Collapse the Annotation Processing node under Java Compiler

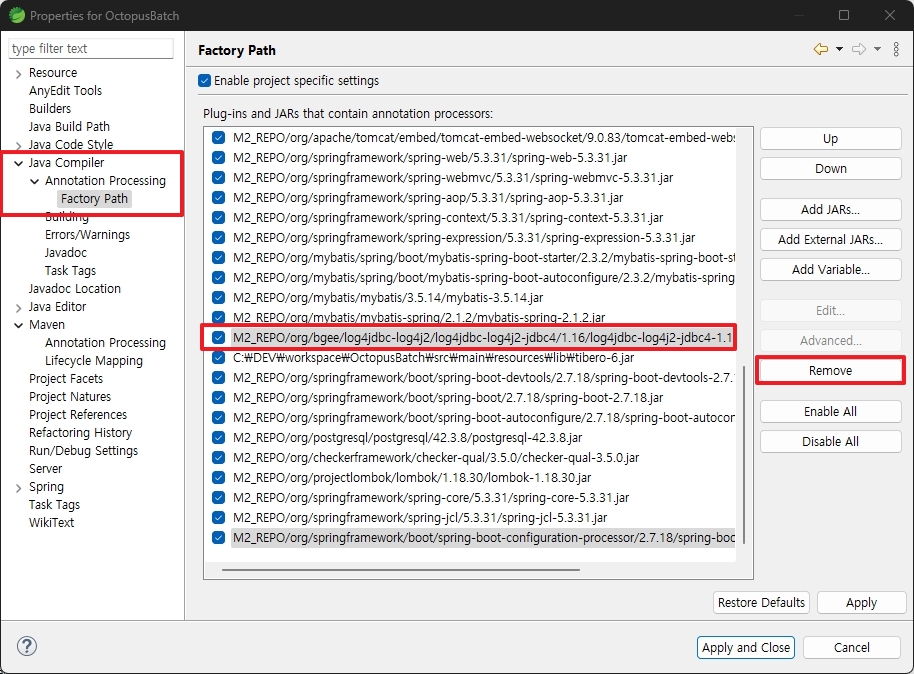(35, 181)
